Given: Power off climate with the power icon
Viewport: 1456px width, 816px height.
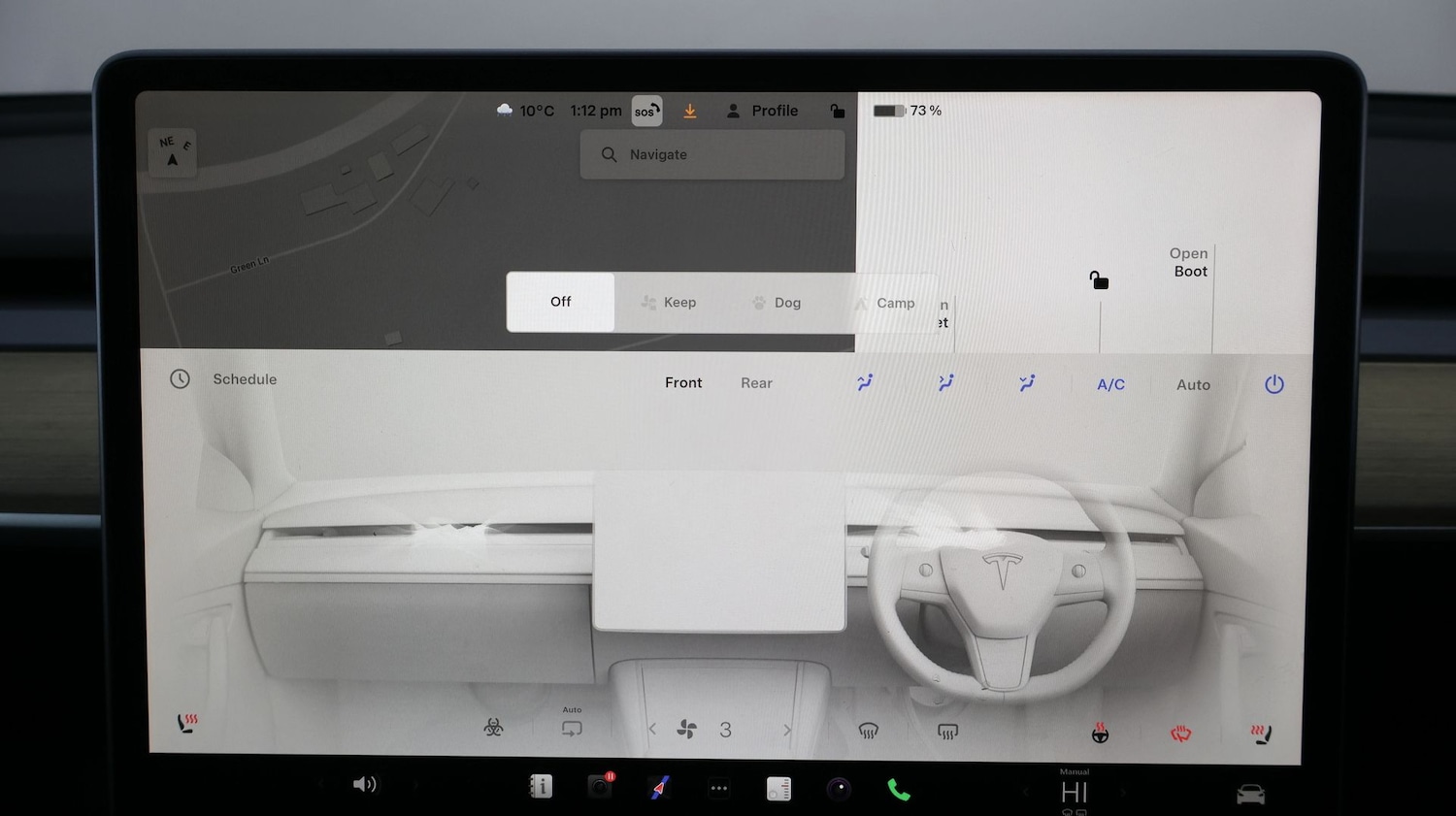Looking at the screenshot, I should tap(1274, 384).
